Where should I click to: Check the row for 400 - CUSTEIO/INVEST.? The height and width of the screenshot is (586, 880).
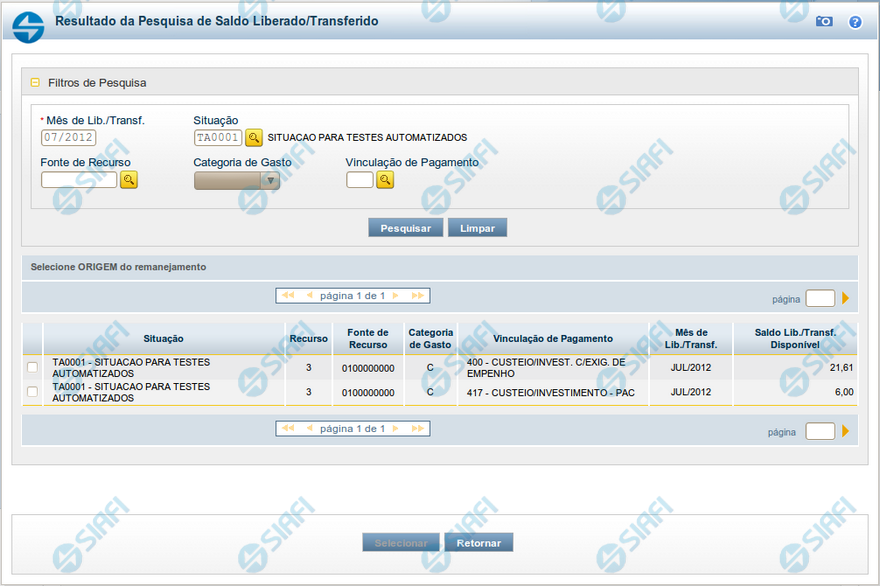click(32, 368)
